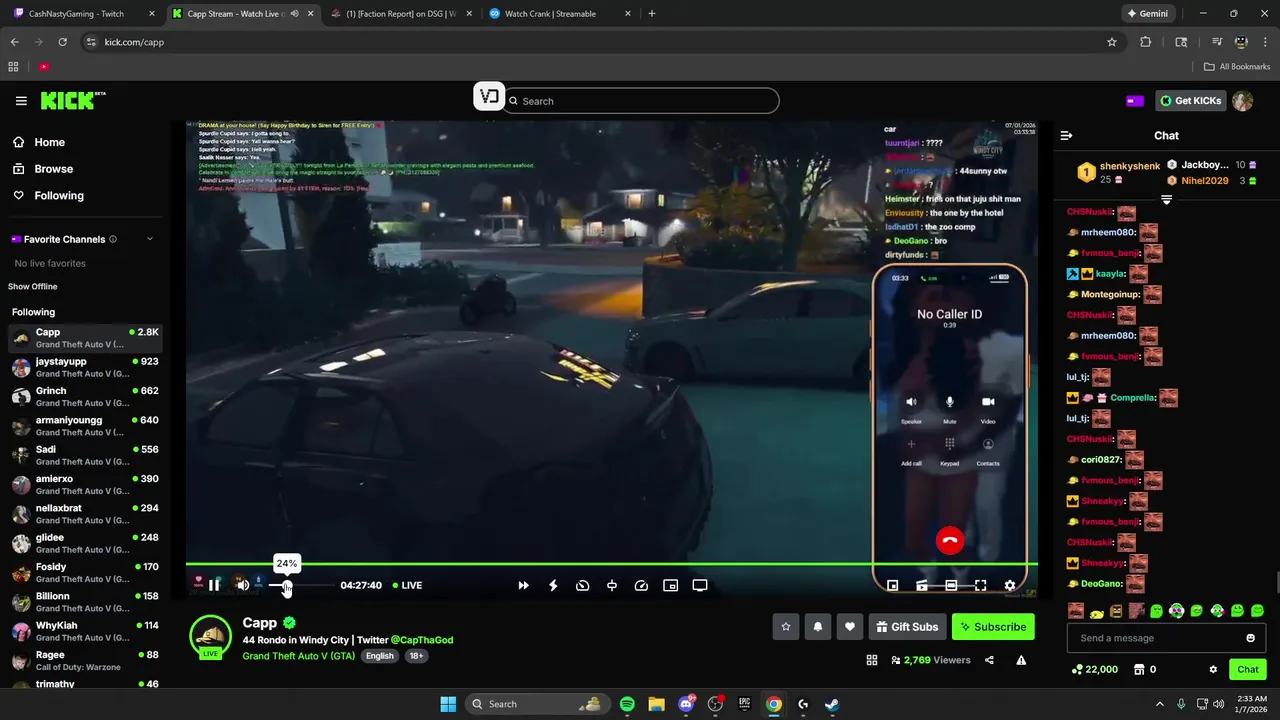This screenshot has height=720, width=1280.
Task: Click the rewind clock icon in player
Action: (x=583, y=585)
